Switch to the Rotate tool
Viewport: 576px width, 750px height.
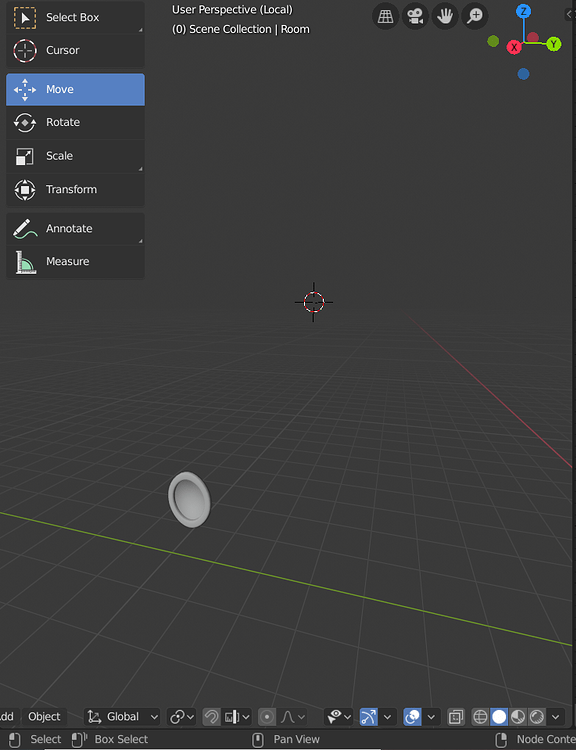pyautogui.click(x=75, y=122)
